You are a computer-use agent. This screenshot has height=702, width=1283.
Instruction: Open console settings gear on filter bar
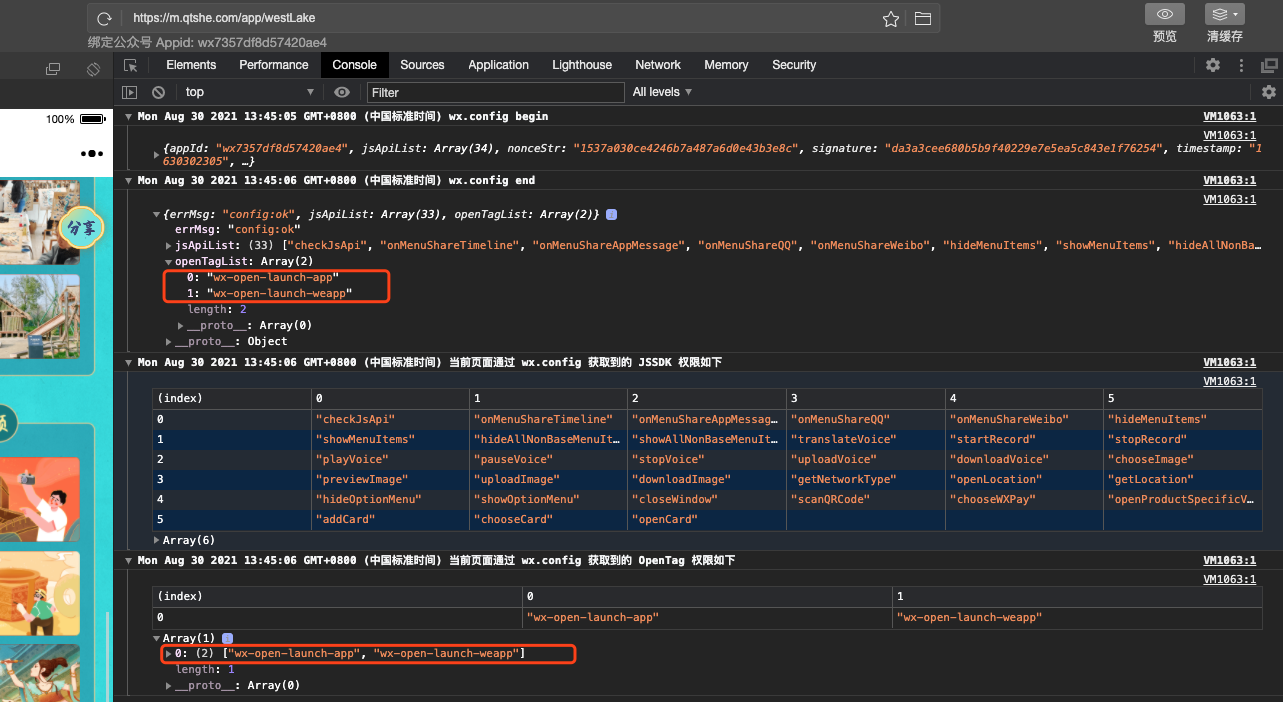pyautogui.click(x=1269, y=92)
